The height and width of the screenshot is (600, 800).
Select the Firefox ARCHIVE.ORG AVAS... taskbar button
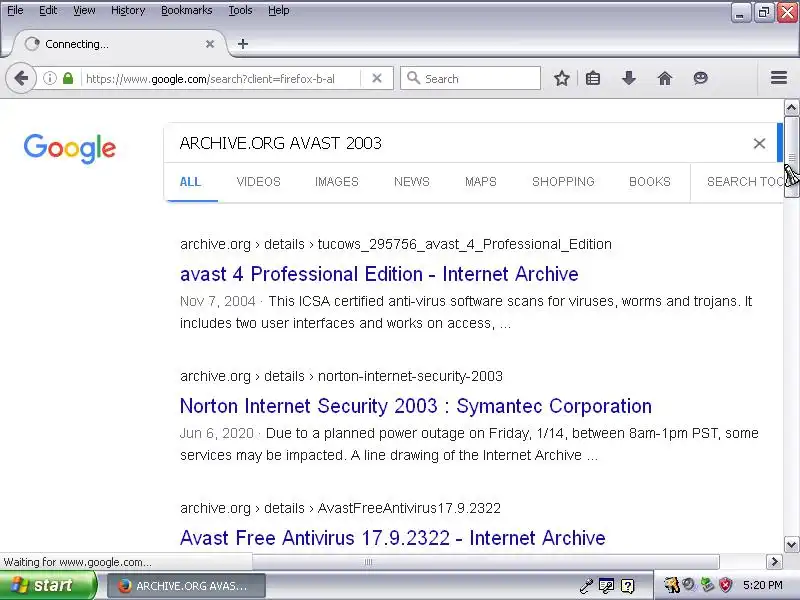[186, 586]
